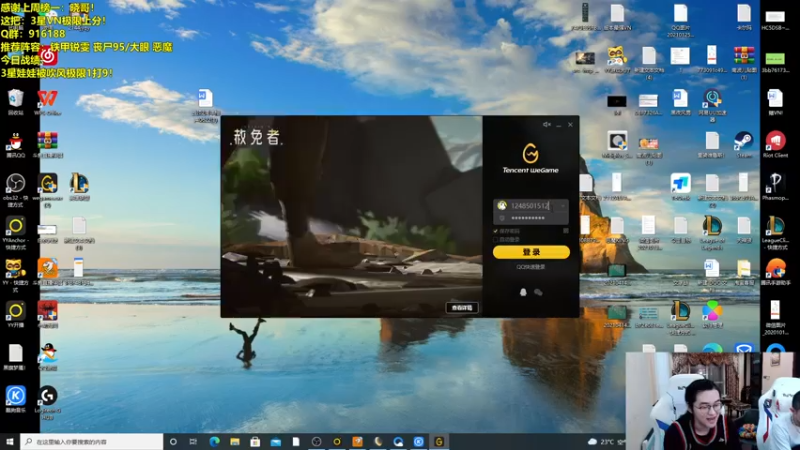Open the LeagueCL 快捷方式 shortcut
Viewport: 800px width, 450px height.
(x=775, y=233)
